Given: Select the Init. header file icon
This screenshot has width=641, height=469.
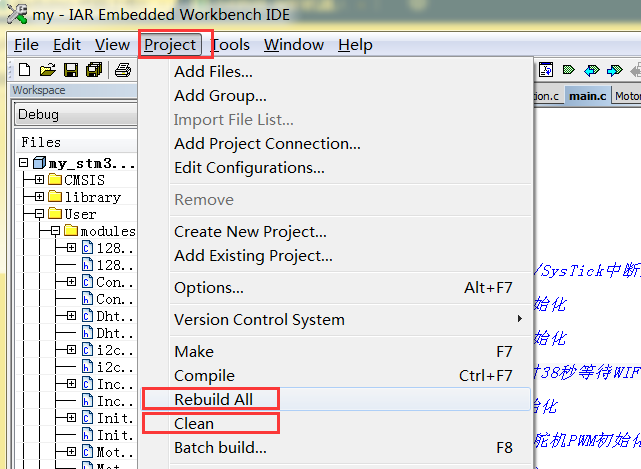Looking at the screenshot, I should tap(87, 435).
